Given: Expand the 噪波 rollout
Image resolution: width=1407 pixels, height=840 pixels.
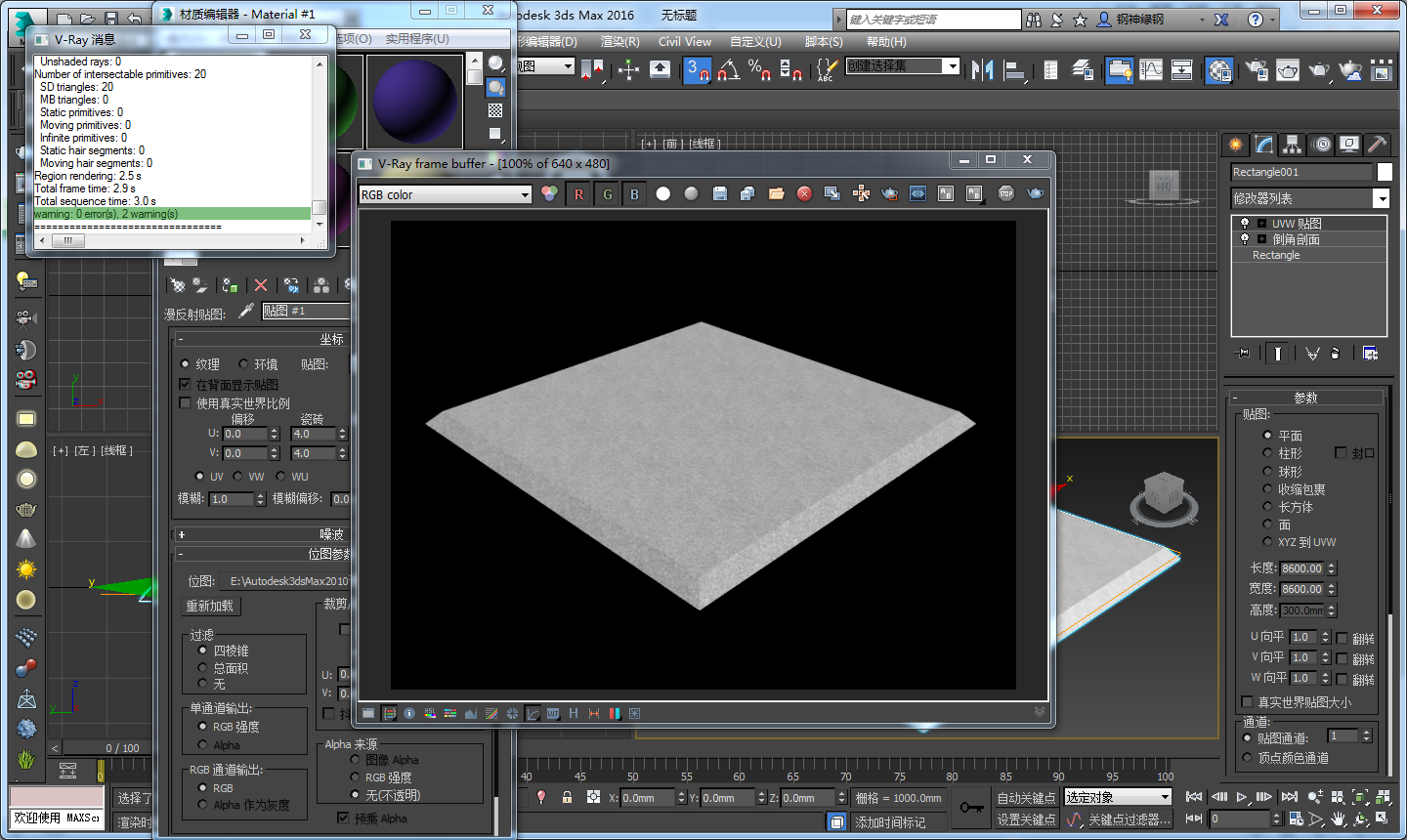Looking at the screenshot, I should pos(261,534).
